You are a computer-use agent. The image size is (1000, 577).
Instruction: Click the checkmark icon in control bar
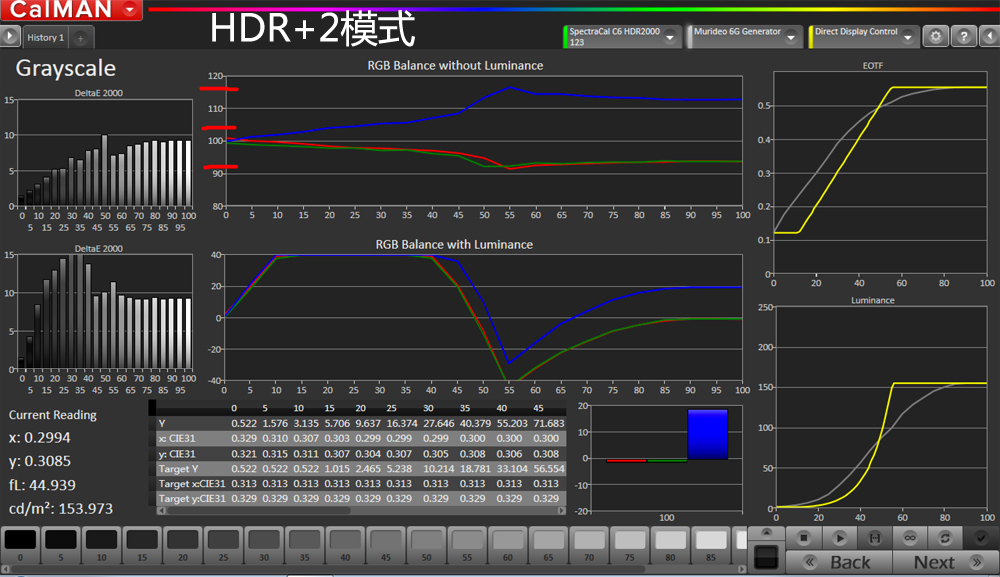(980, 538)
